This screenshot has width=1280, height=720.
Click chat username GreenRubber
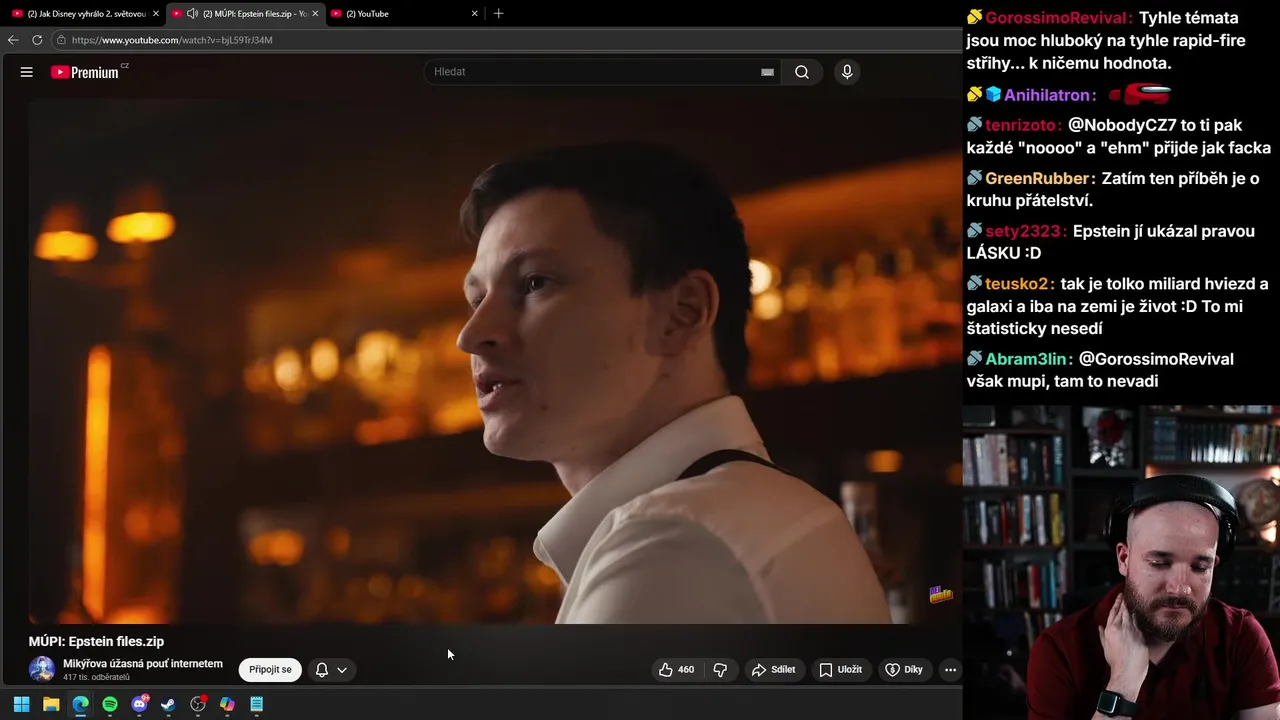pos(1037,178)
